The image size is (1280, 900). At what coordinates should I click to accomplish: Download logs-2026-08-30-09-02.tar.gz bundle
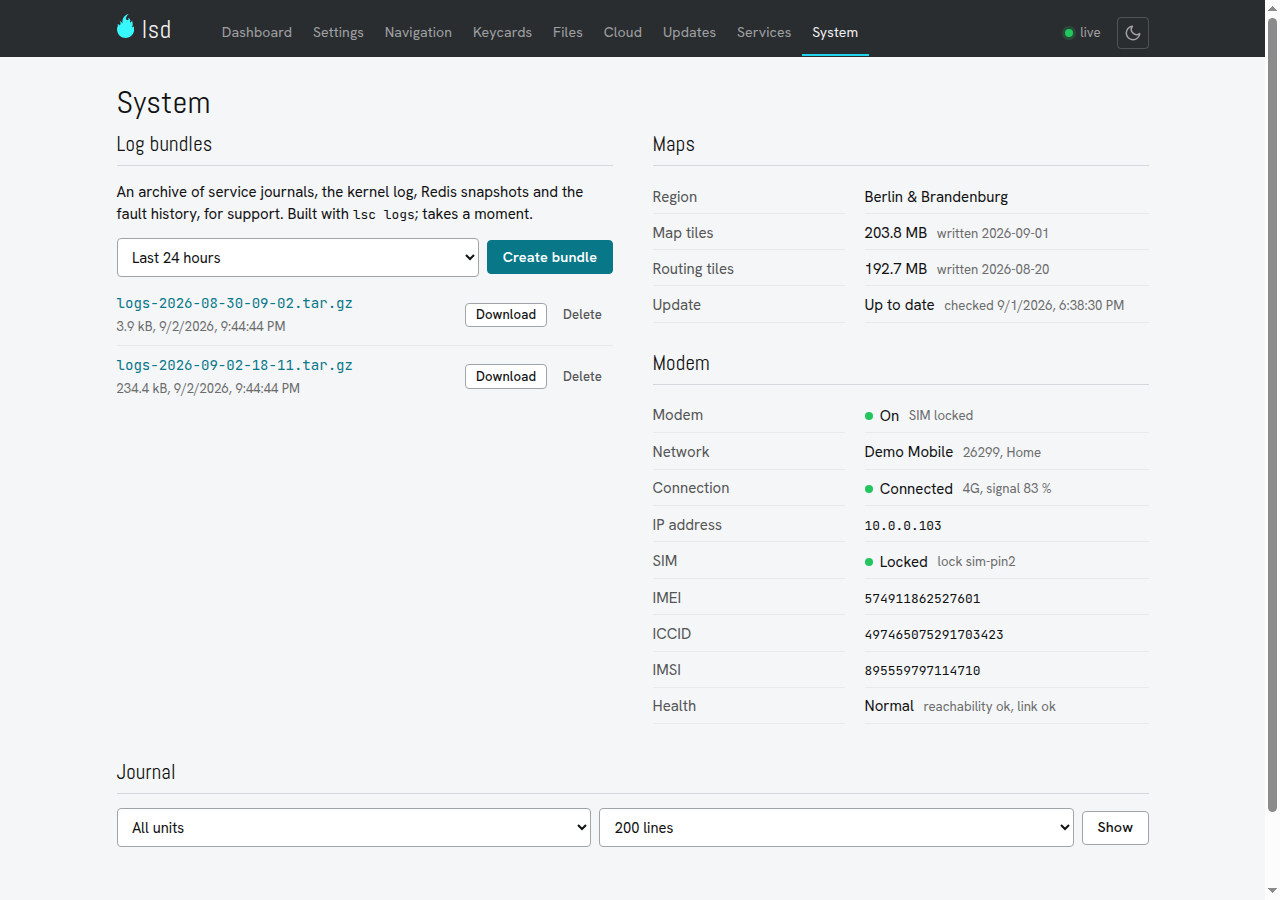click(506, 314)
